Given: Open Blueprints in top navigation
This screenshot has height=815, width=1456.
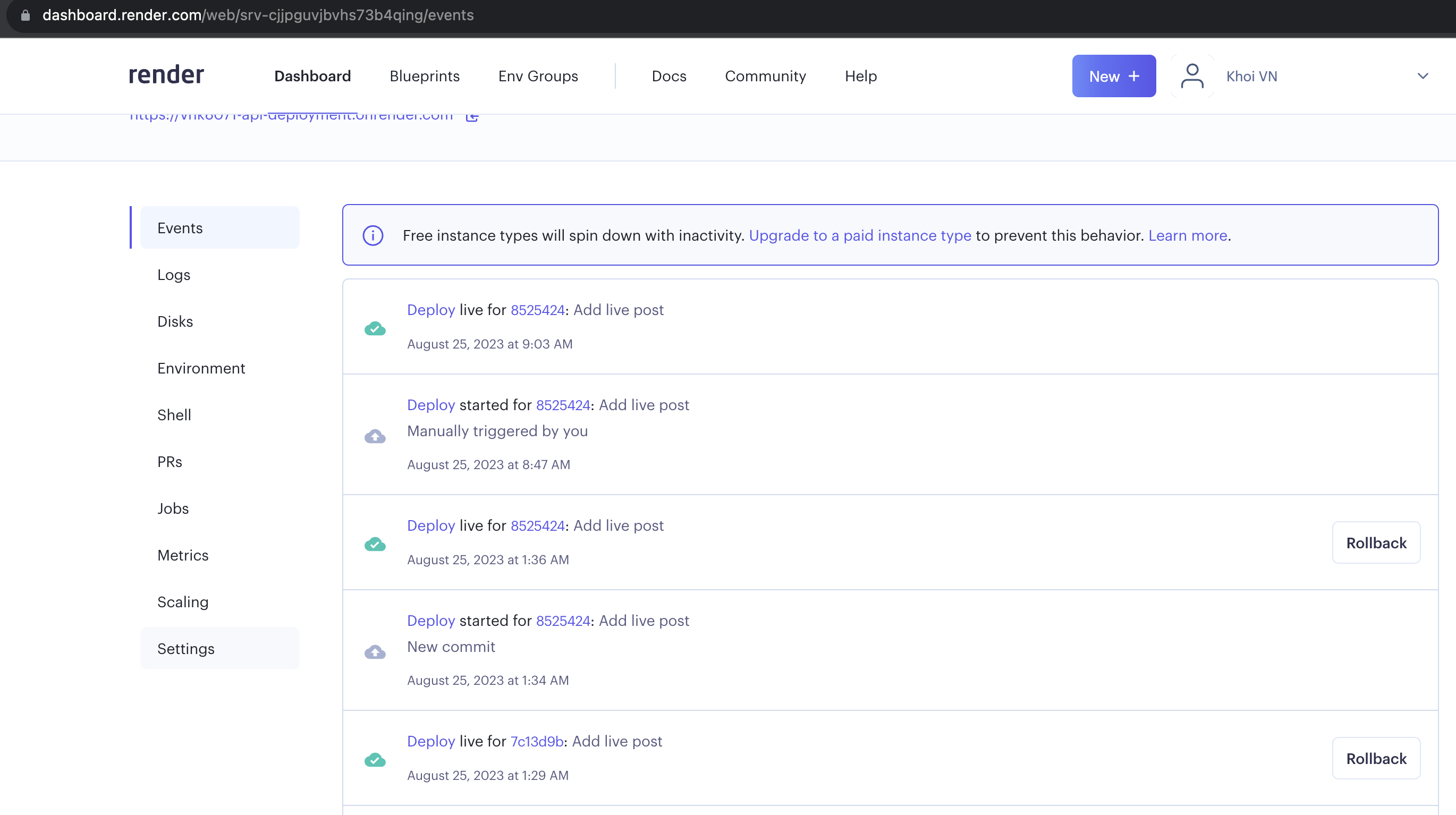Looking at the screenshot, I should tap(425, 76).
